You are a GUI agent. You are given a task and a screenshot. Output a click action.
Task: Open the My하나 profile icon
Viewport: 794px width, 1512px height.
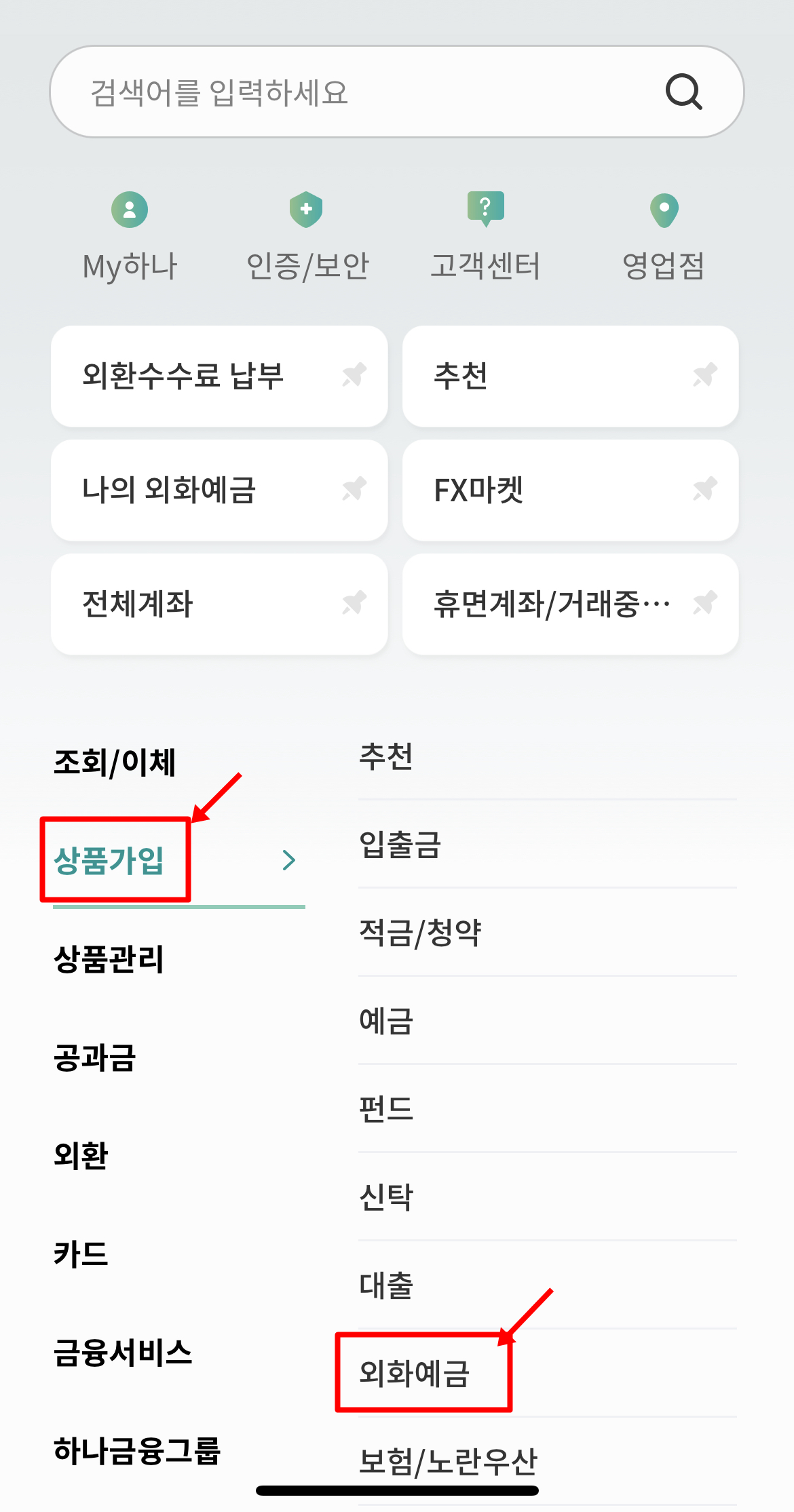coord(129,209)
